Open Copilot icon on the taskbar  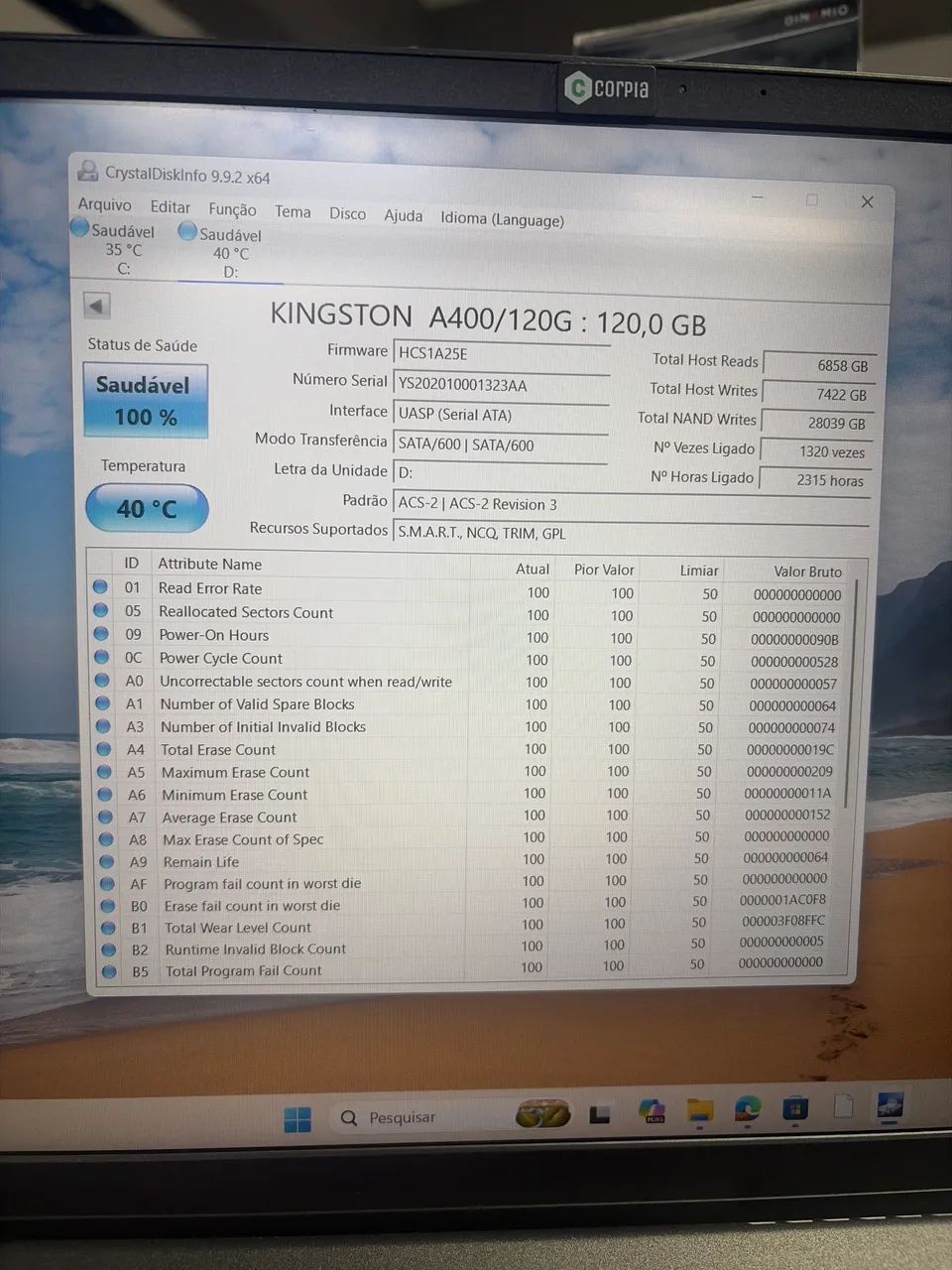(x=653, y=1111)
